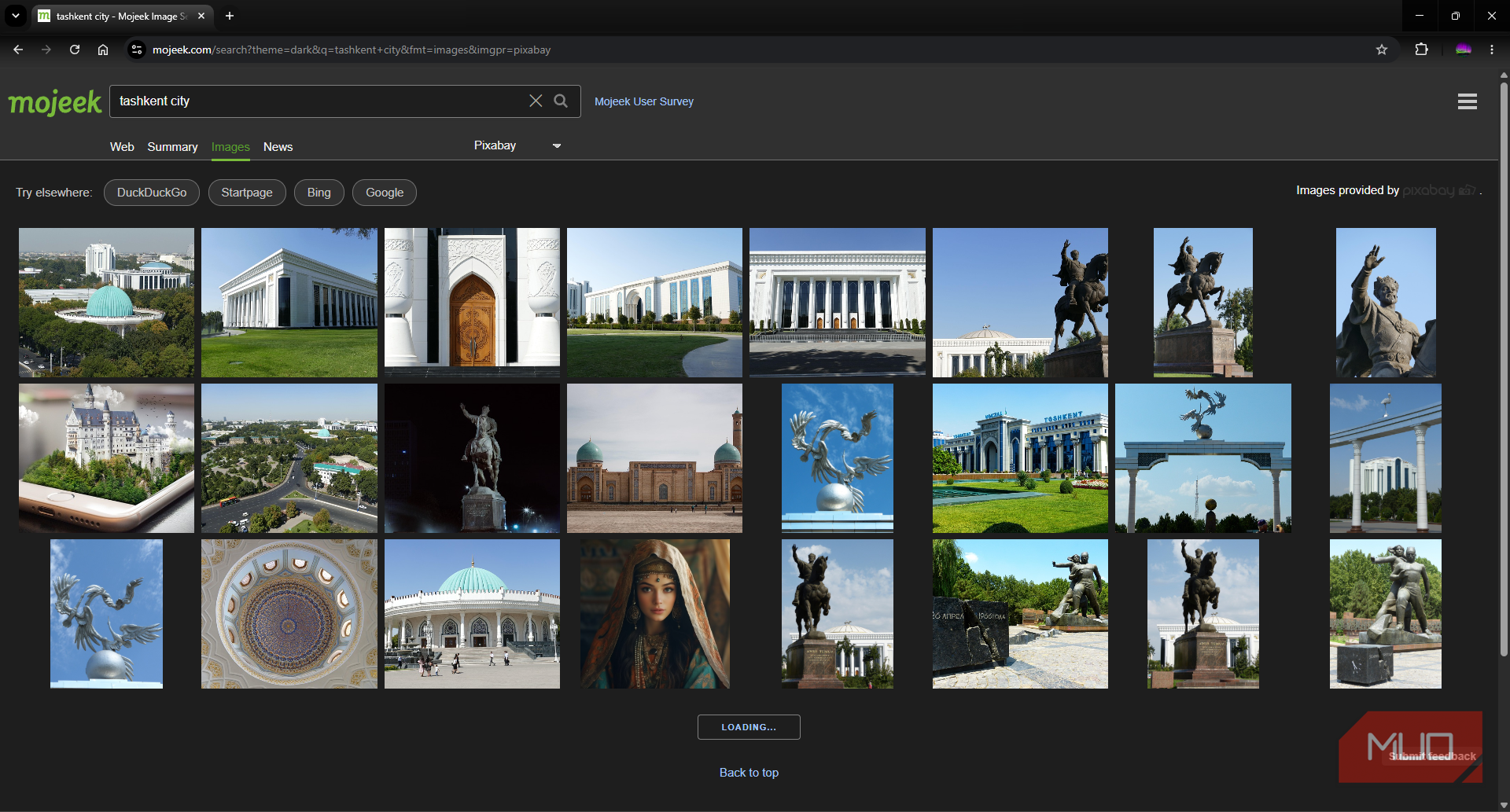The height and width of the screenshot is (812, 1510).
Task: Try the search on DuckDuckGo
Action: pyautogui.click(x=152, y=193)
